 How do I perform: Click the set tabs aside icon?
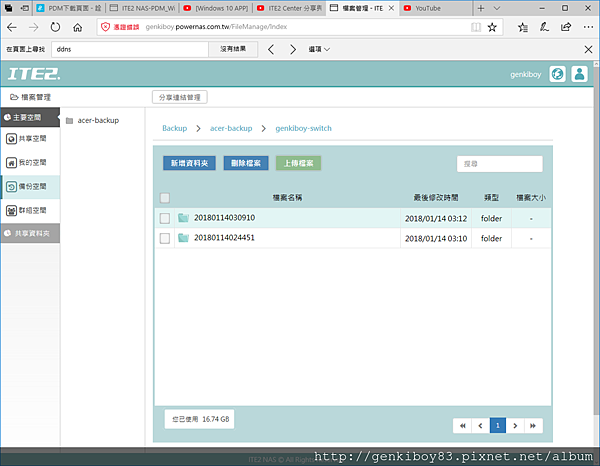point(25,8)
